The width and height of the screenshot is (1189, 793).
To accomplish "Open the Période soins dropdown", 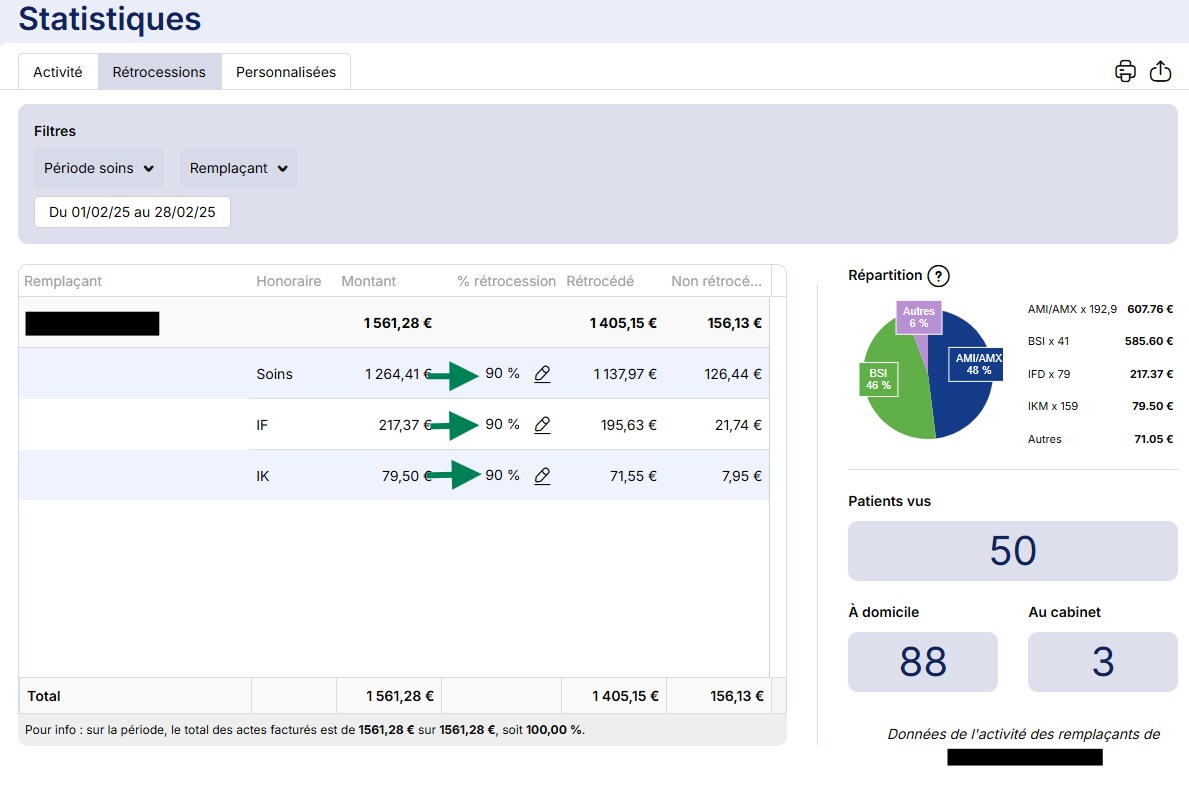I will pos(98,168).
